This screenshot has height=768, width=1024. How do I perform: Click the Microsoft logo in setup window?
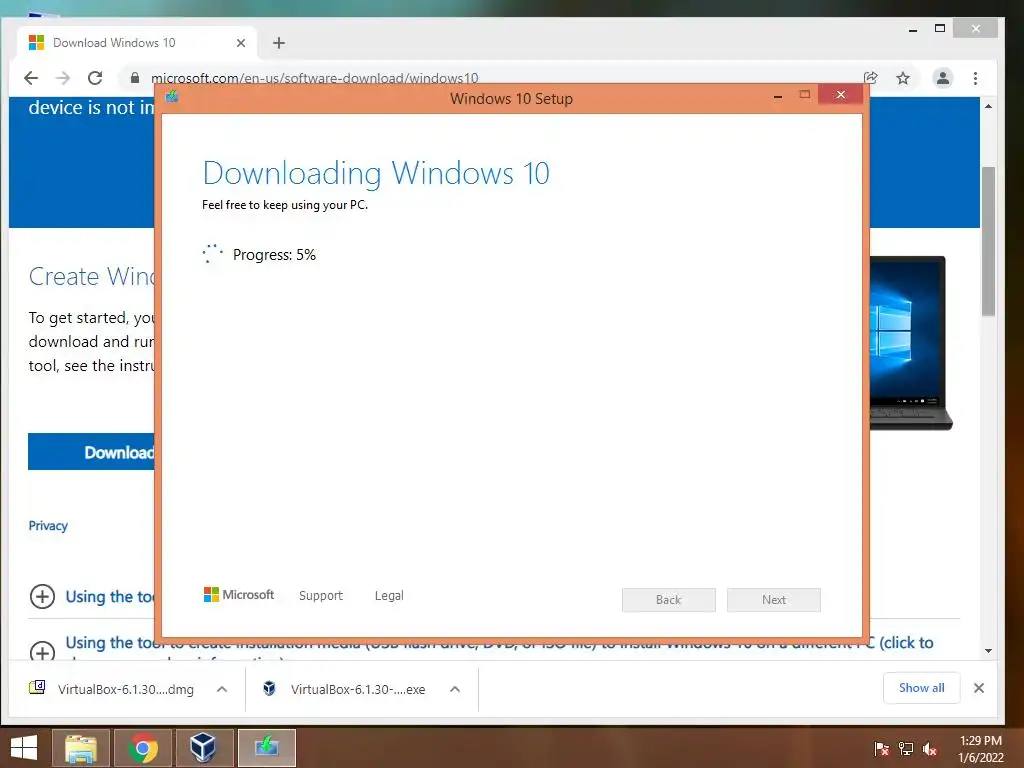pyautogui.click(x=238, y=594)
